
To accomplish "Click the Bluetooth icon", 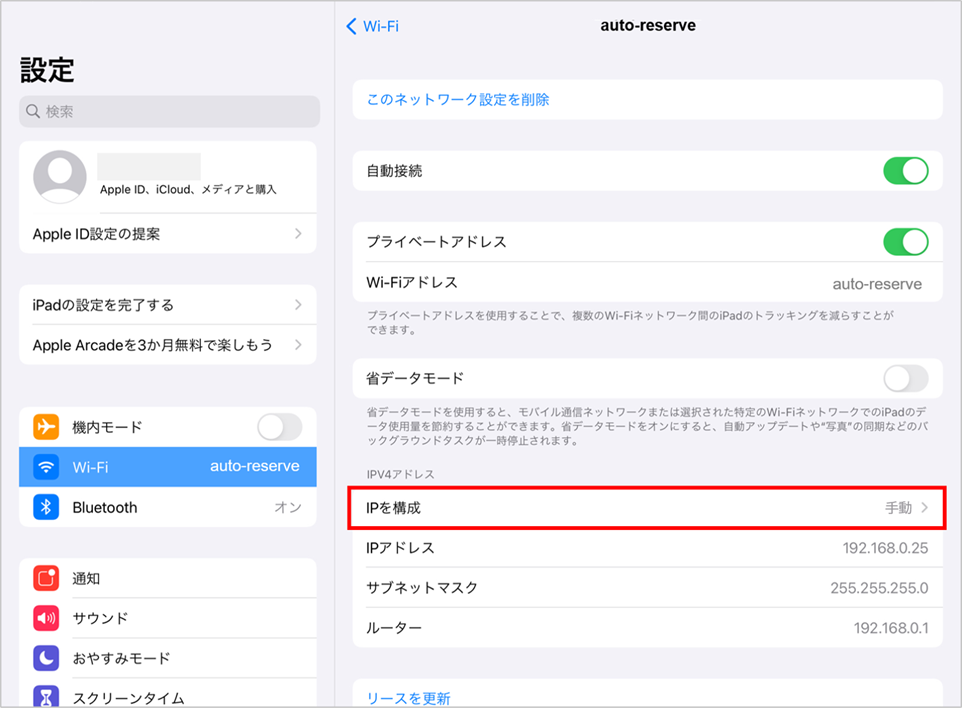I will pyautogui.click(x=46, y=507).
